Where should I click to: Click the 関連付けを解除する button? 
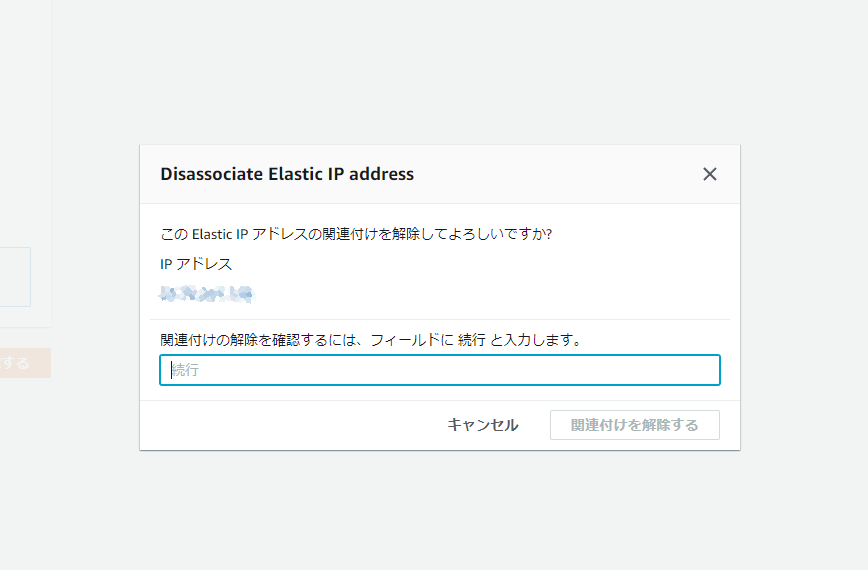(634, 425)
